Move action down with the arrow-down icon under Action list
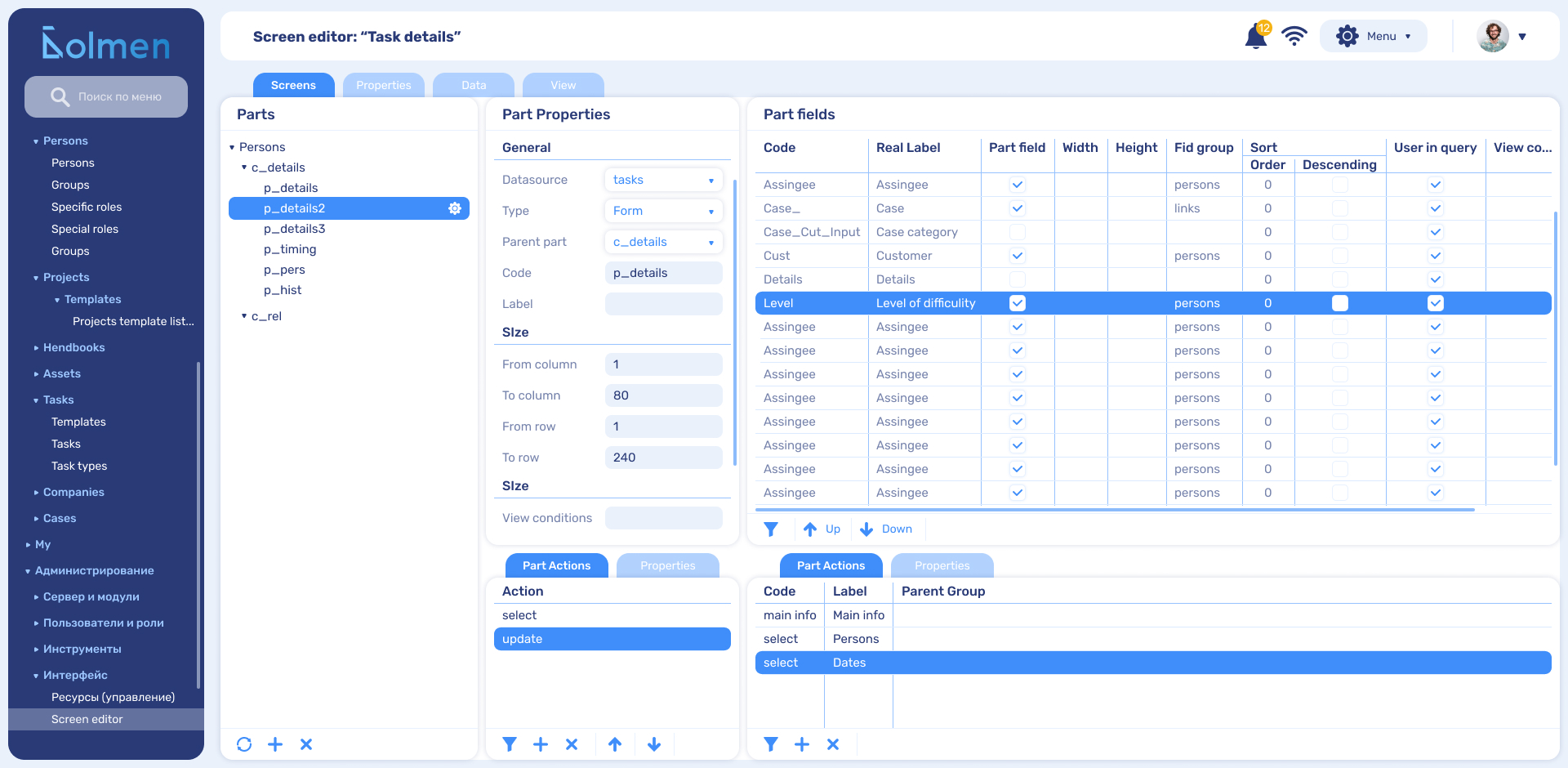 [654, 744]
